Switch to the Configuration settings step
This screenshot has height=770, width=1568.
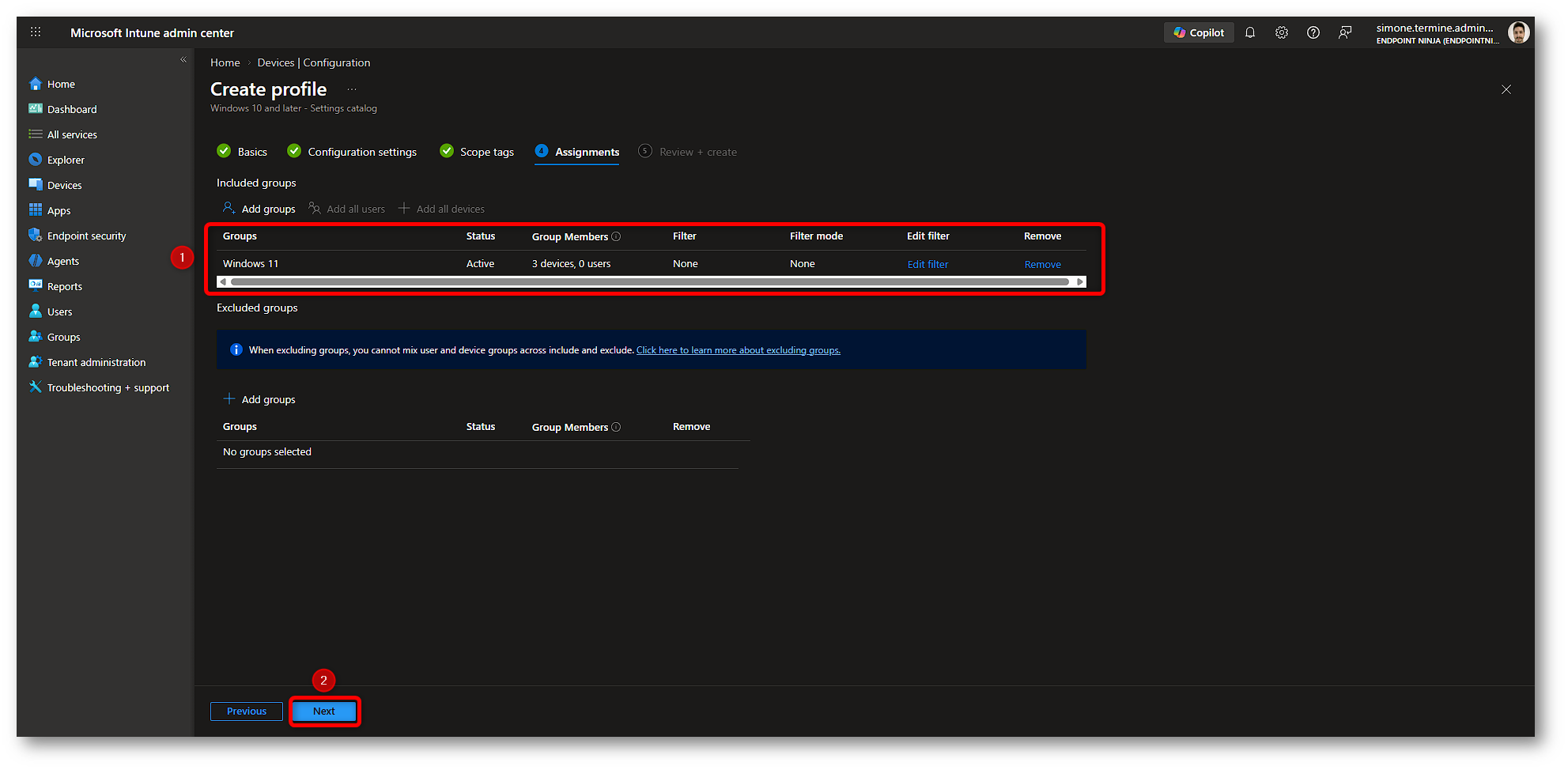[361, 152]
